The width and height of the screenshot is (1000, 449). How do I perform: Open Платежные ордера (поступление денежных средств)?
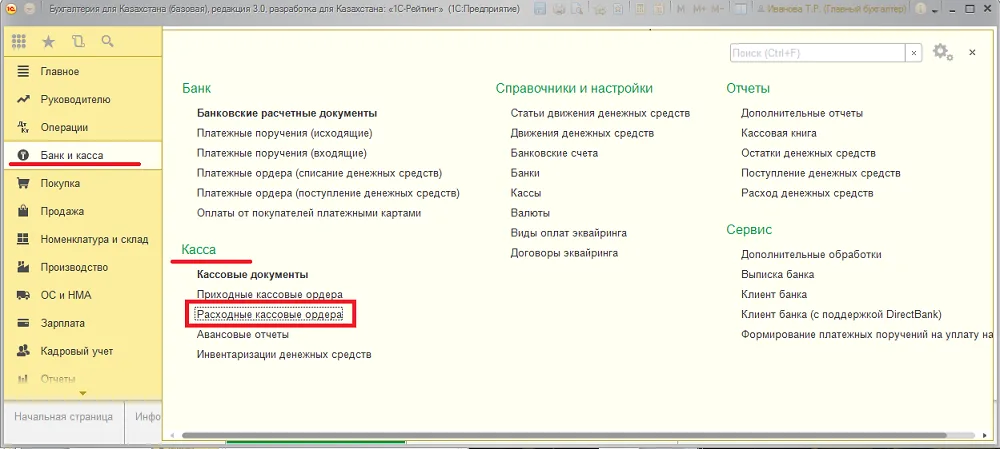pyautogui.click(x=328, y=193)
